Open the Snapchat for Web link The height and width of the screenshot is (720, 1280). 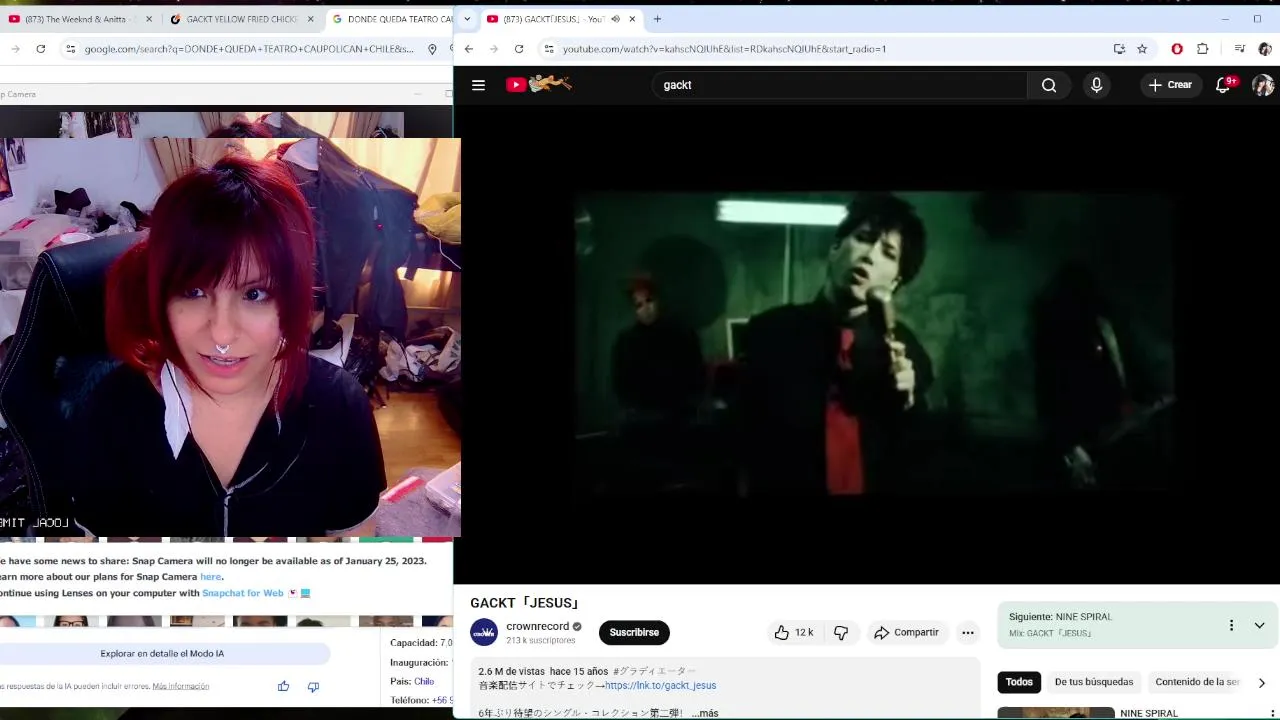(243, 593)
